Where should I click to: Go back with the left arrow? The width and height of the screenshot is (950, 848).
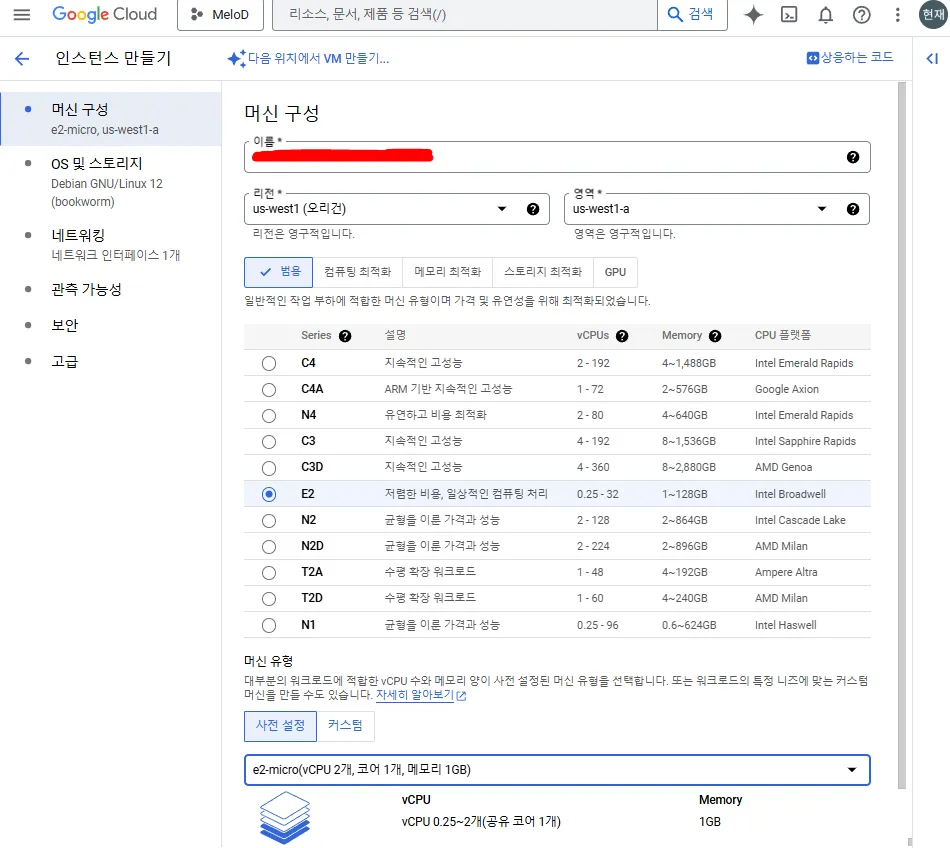(x=22, y=58)
